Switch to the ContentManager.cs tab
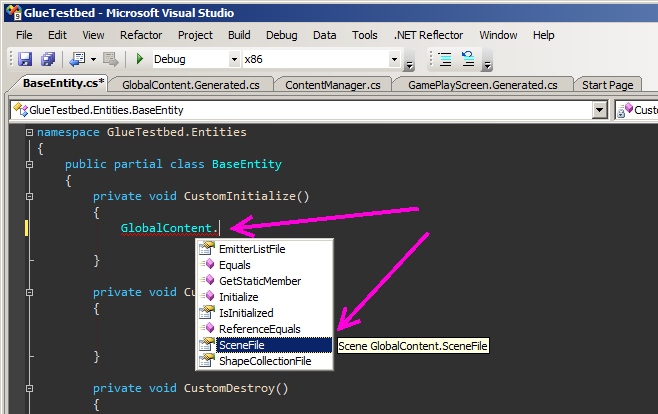The height and width of the screenshot is (414, 658). (x=333, y=85)
